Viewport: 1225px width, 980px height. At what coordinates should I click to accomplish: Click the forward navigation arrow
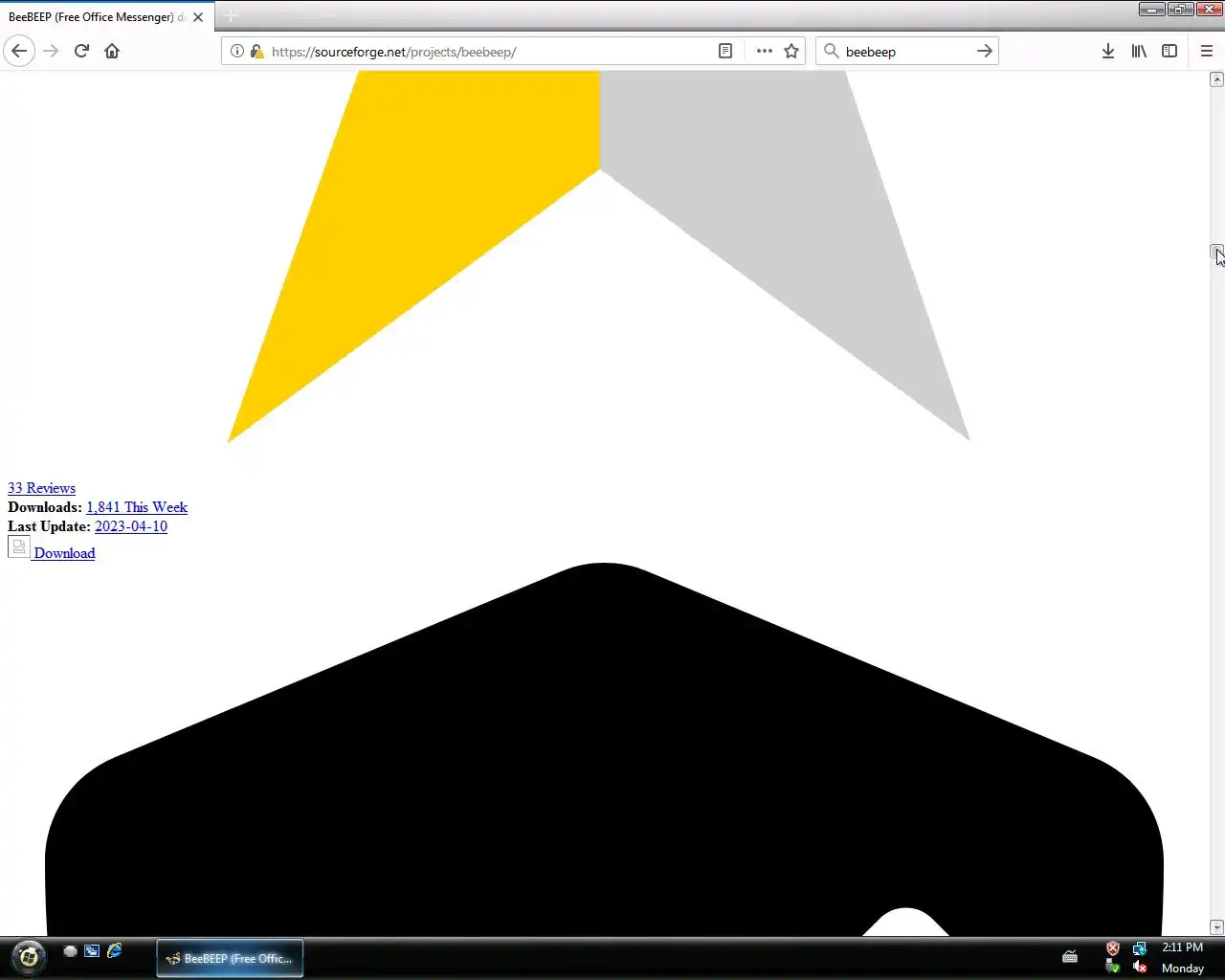[x=51, y=51]
